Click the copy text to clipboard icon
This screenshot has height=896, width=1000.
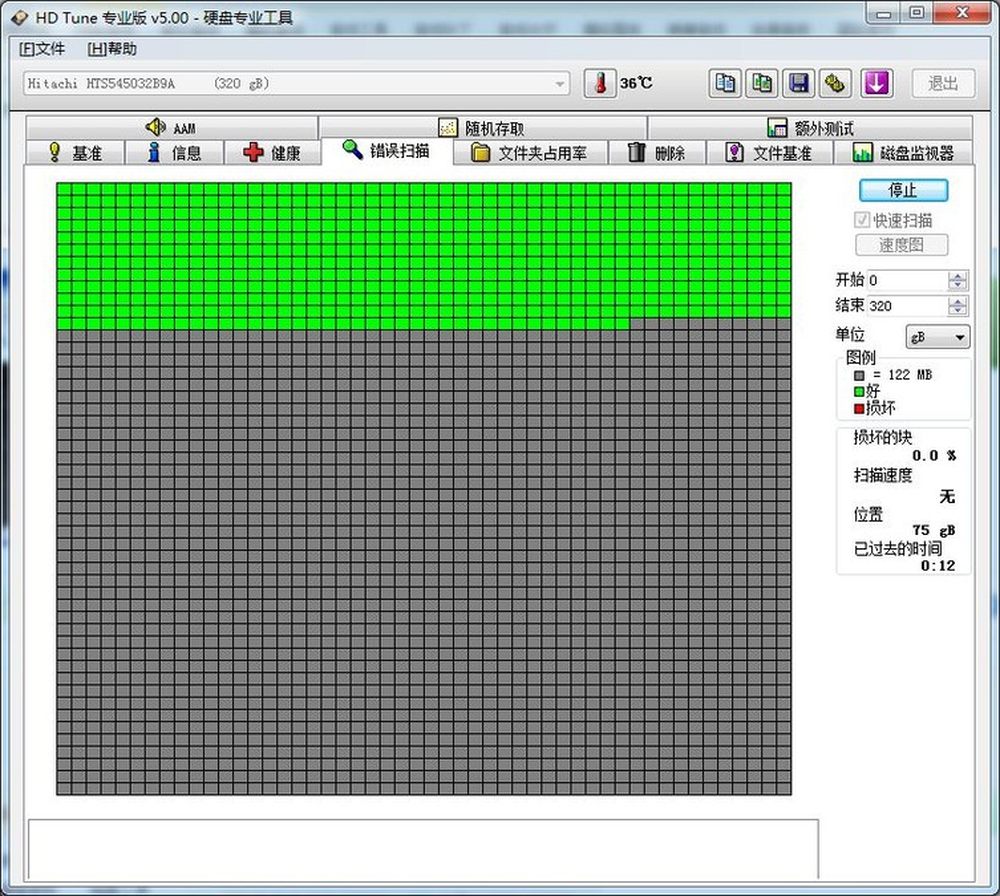point(724,83)
